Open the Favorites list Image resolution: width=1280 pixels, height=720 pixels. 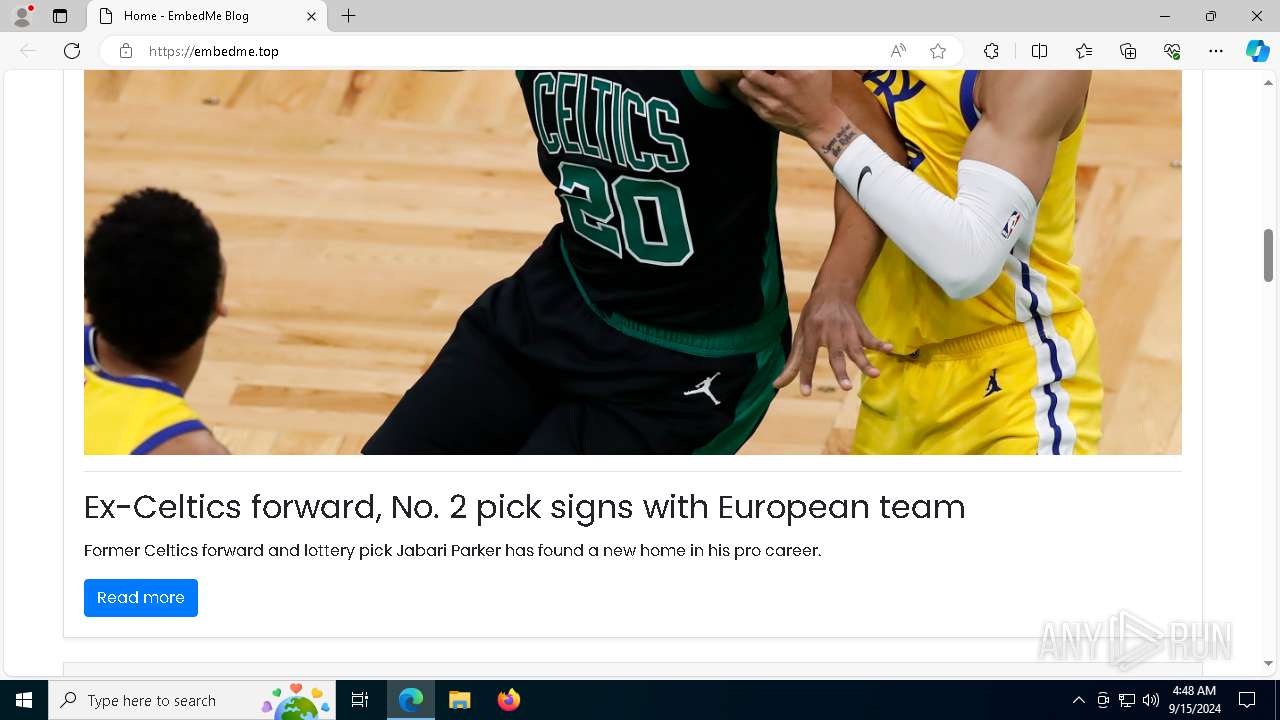point(1084,51)
